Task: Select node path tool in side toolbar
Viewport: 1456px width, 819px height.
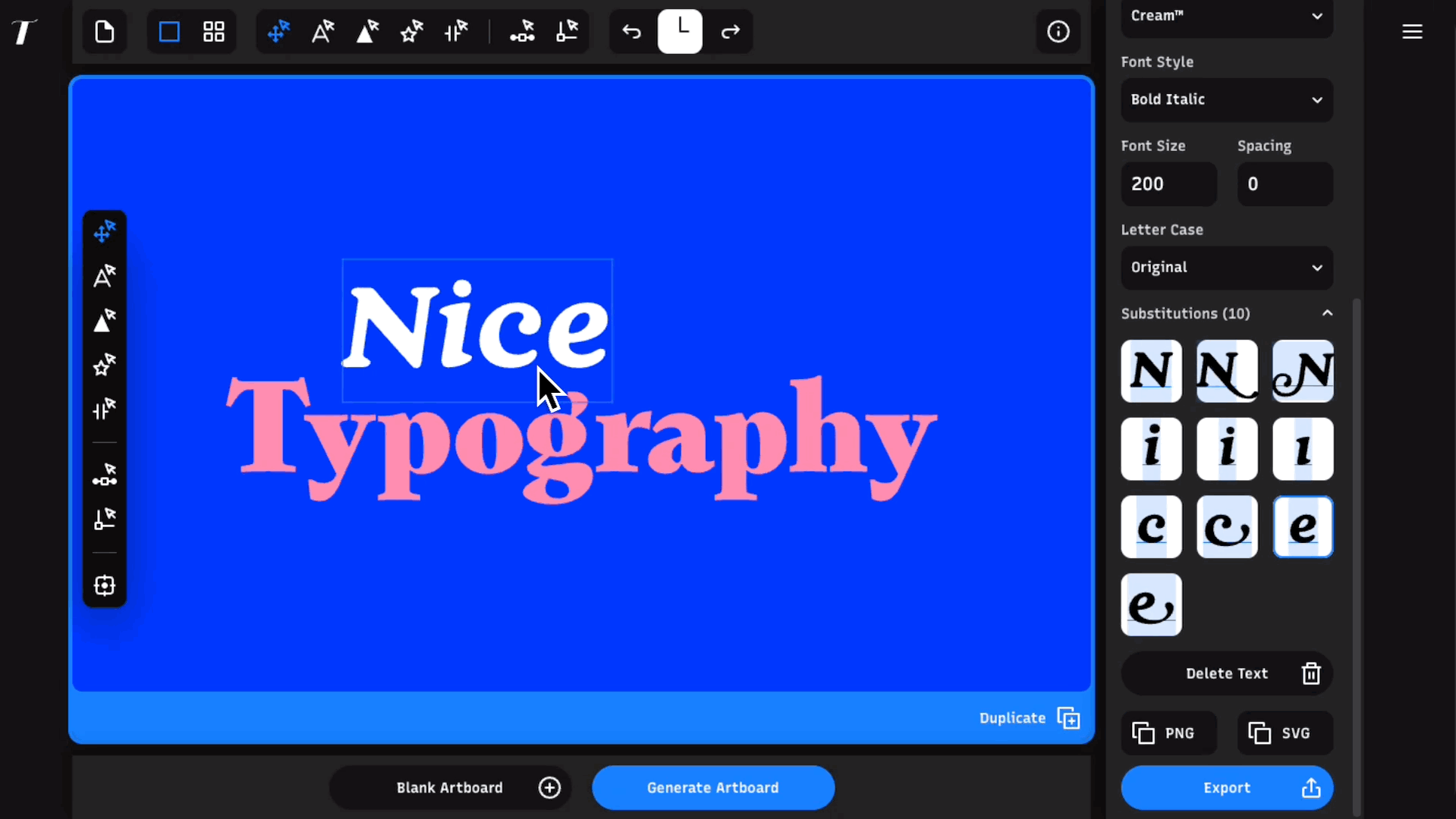Action: tap(105, 475)
